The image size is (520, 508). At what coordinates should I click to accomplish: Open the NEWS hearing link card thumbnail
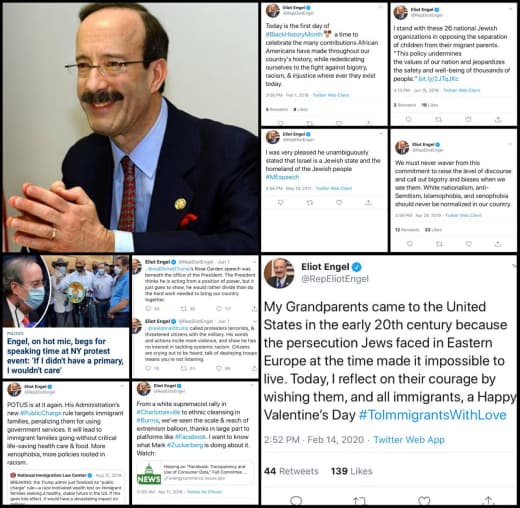point(149,474)
